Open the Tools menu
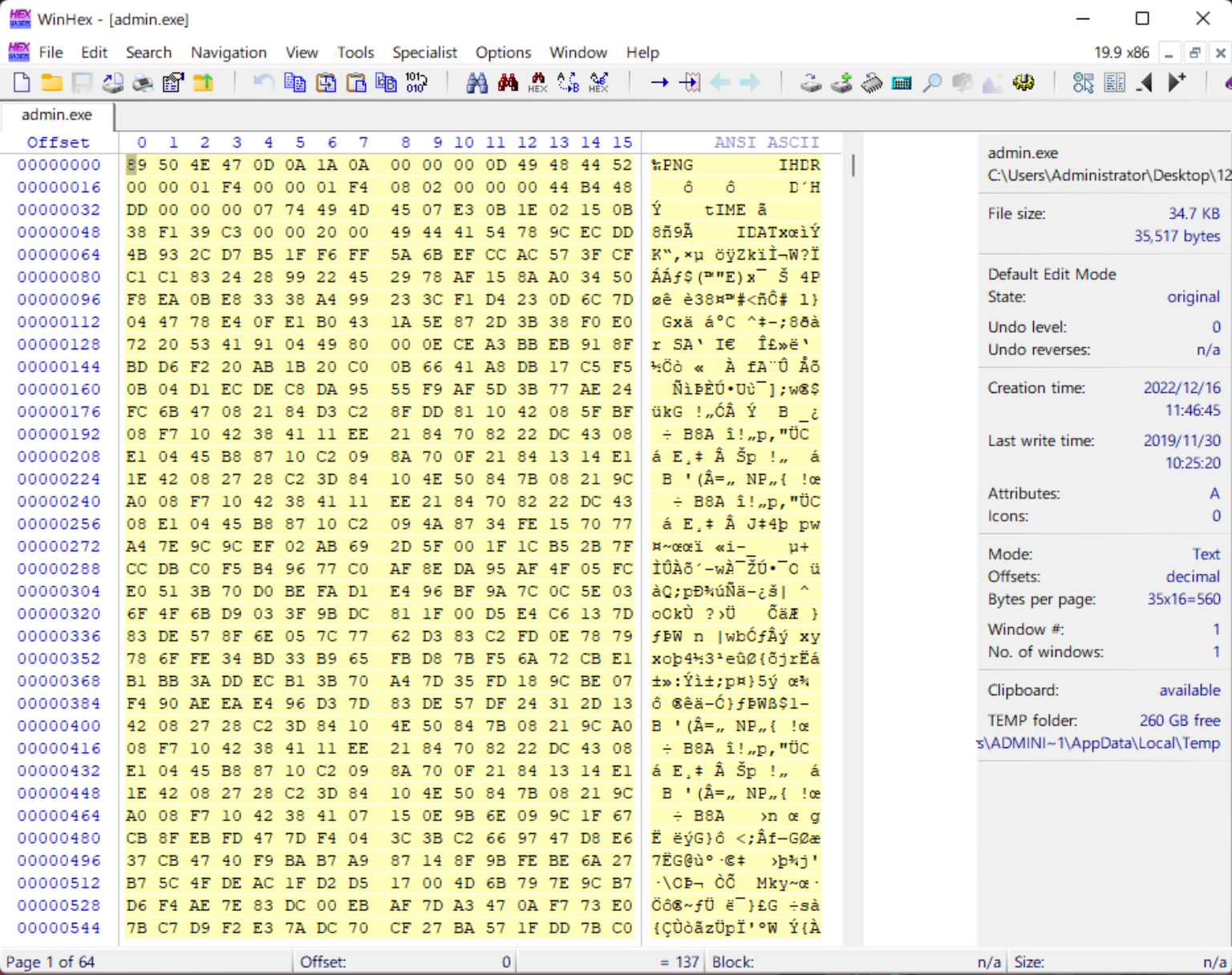Viewport: 1232px width, 975px height. tap(355, 52)
